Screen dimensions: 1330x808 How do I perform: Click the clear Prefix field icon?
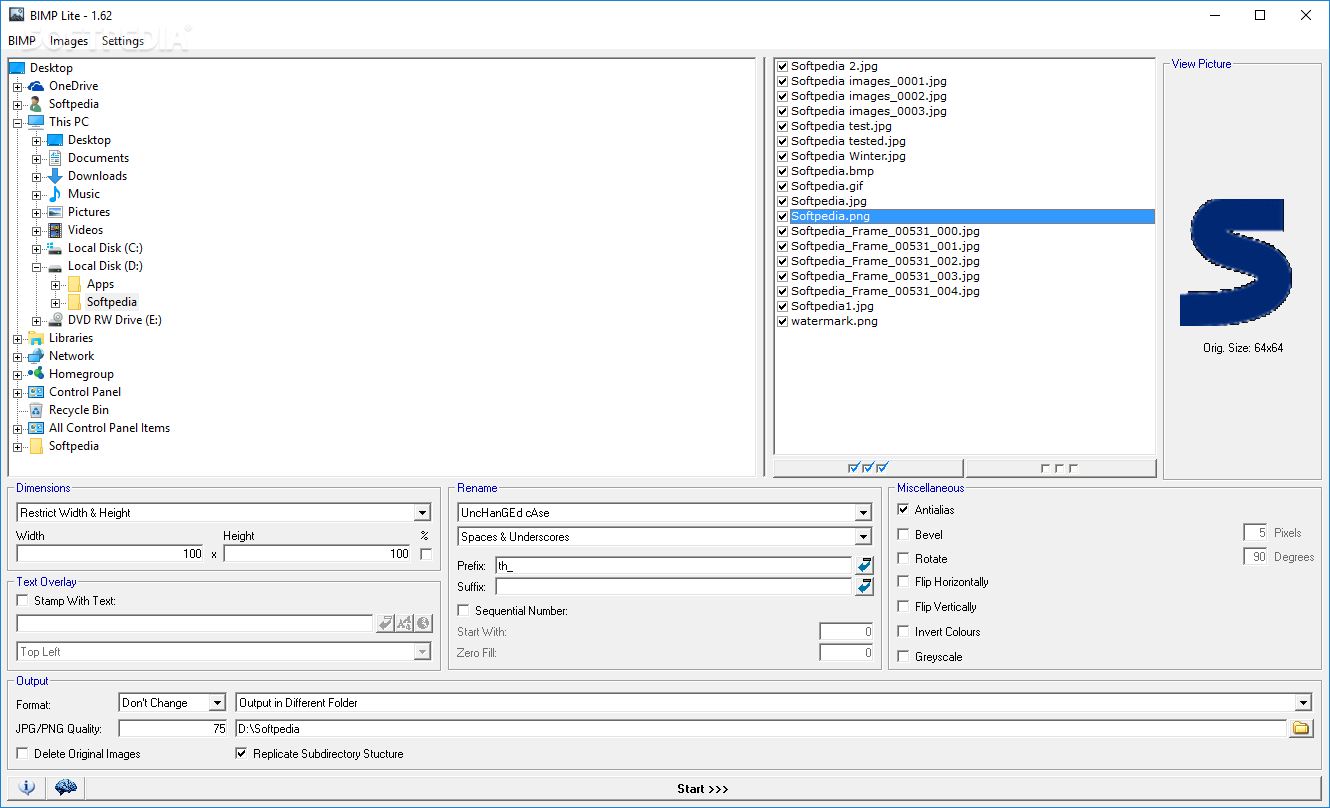864,565
